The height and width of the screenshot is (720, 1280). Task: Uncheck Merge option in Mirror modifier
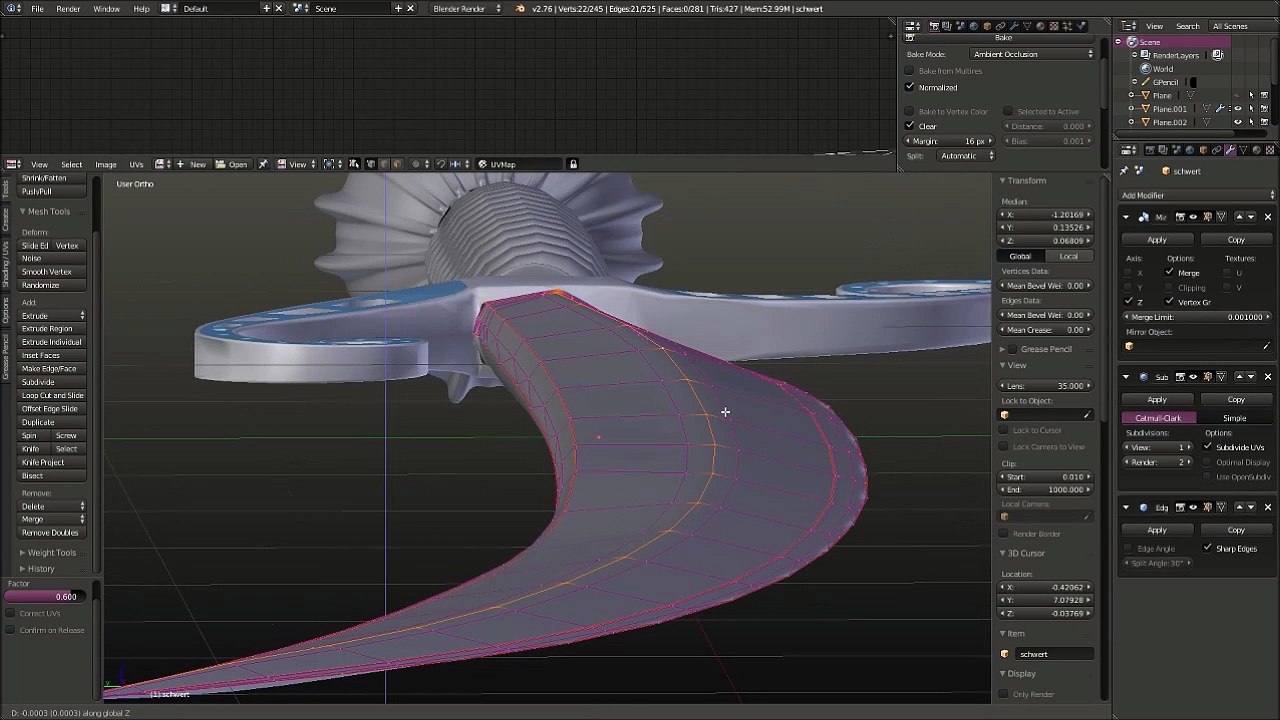pos(1170,273)
